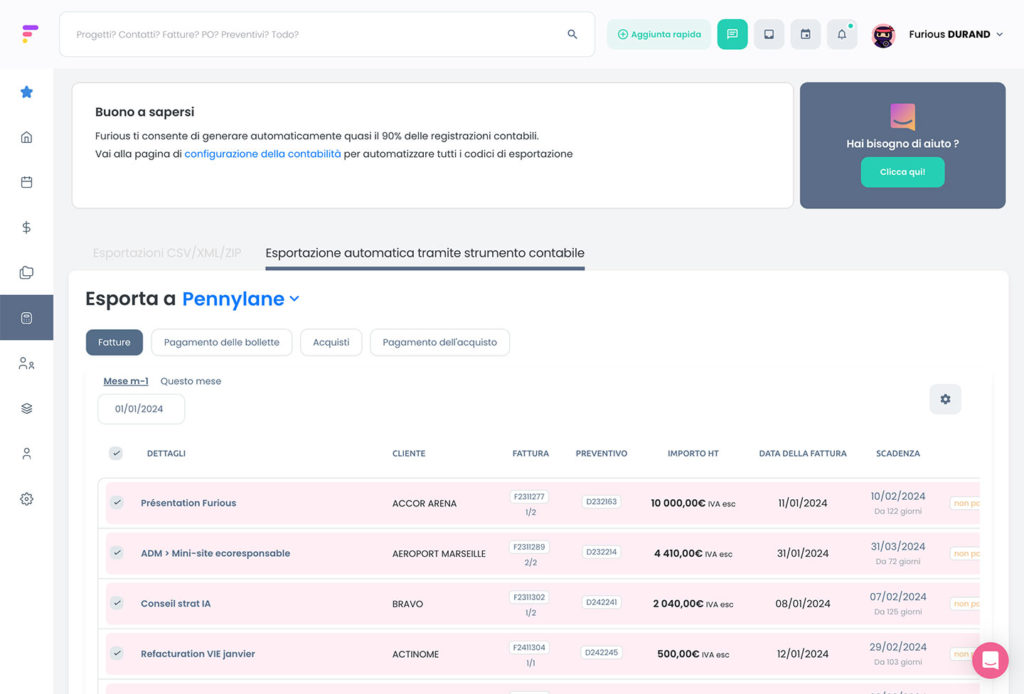
Task: Open the documents copy sidebar icon
Action: click(27, 272)
